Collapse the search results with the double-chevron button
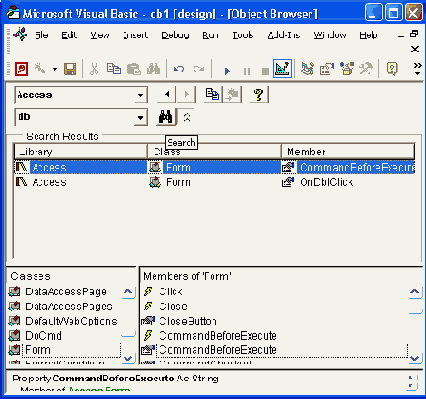Viewport: 426px width, 399px height. [187, 117]
